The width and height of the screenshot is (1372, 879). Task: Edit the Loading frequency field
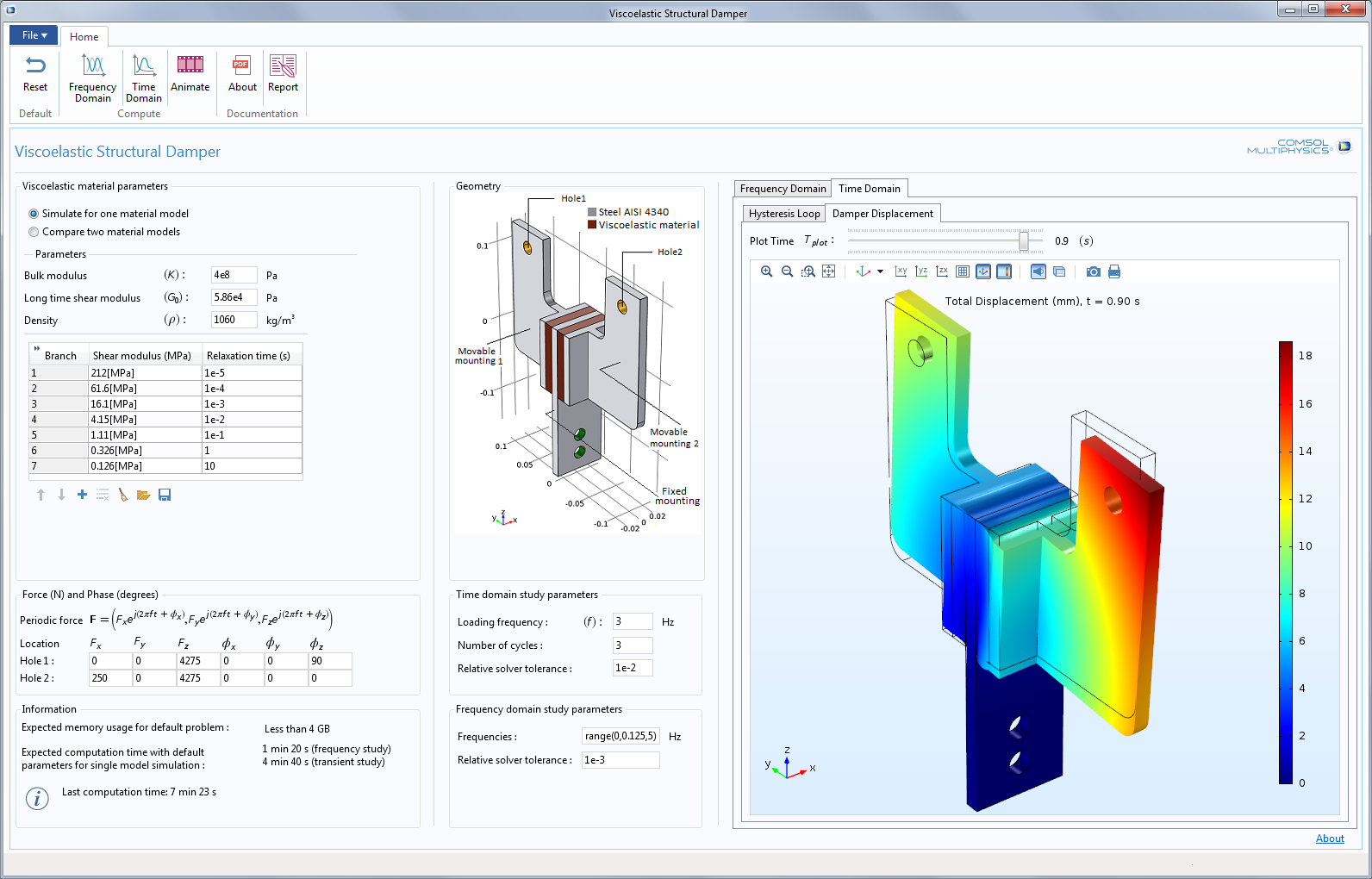[633, 621]
